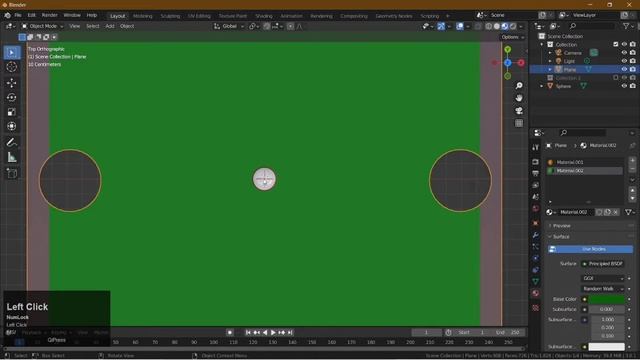Viewport: 640px width, 360px height.
Task: Expand the Camera object in outliner
Action: pyautogui.click(x=550, y=53)
